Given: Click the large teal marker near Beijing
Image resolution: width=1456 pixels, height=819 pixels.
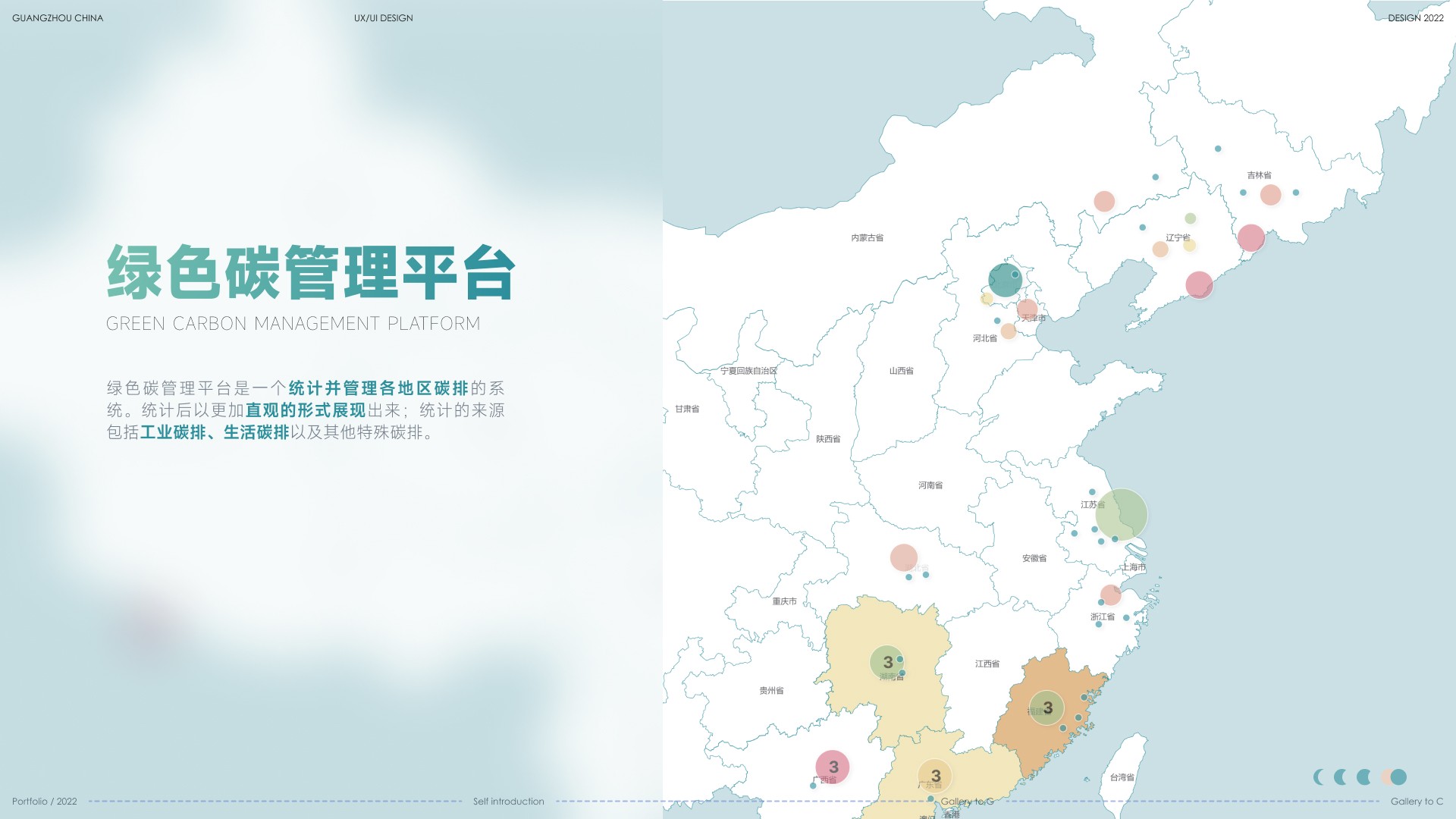Looking at the screenshot, I should pos(1005,280).
